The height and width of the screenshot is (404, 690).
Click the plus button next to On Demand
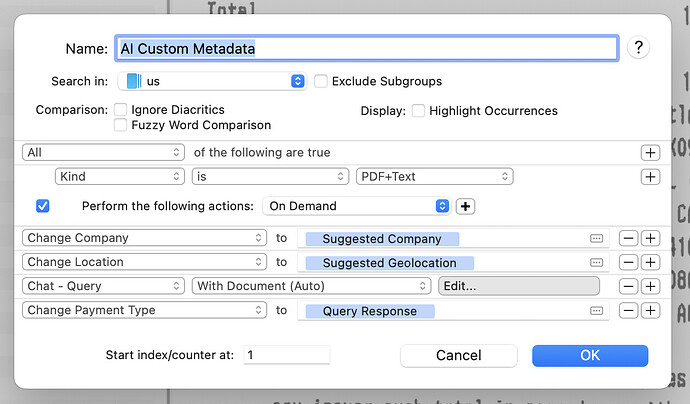[x=465, y=206]
